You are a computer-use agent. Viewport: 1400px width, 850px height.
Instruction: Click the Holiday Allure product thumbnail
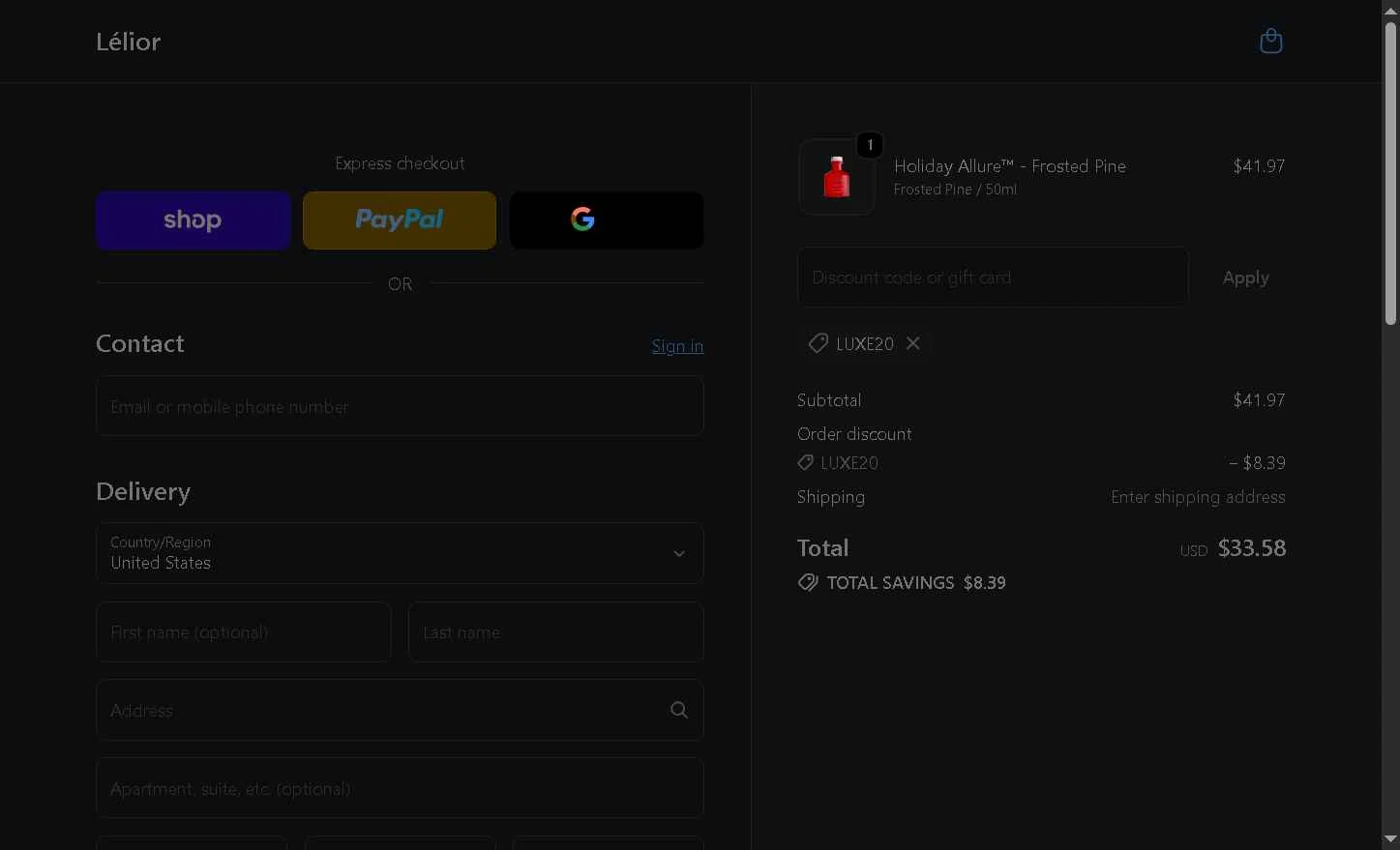click(x=837, y=178)
